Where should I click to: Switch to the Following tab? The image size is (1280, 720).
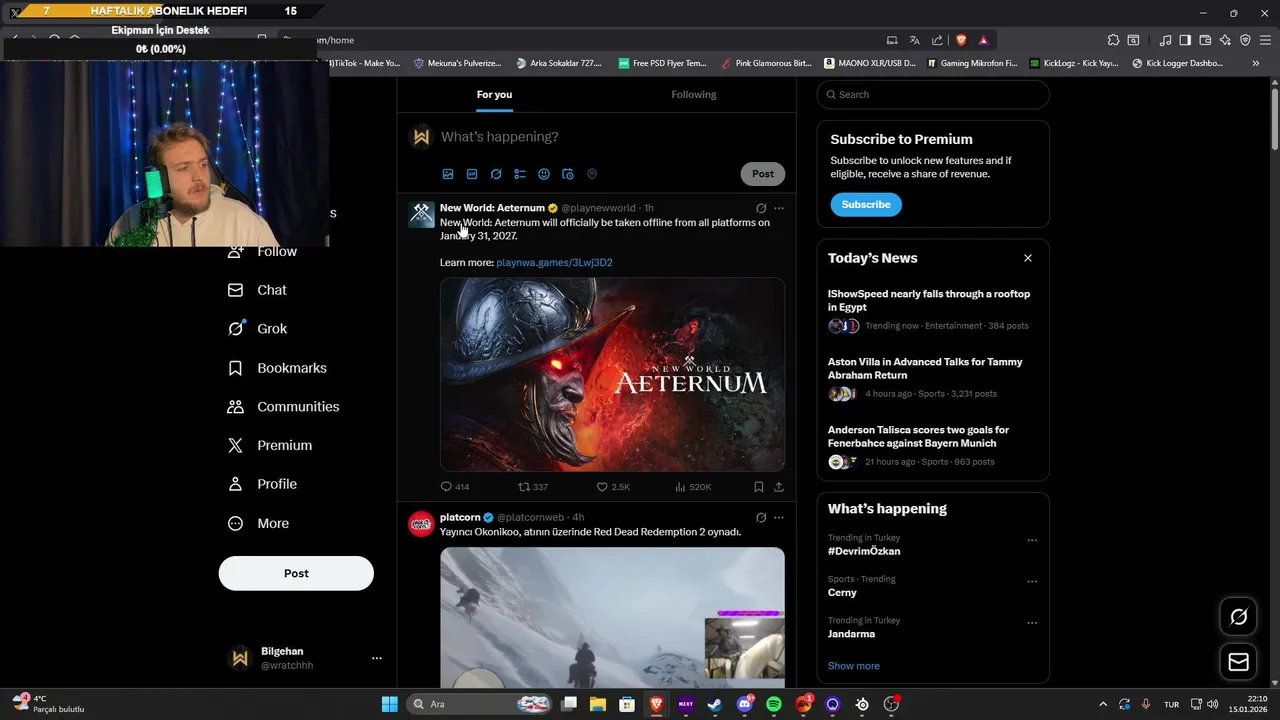pyautogui.click(x=694, y=95)
